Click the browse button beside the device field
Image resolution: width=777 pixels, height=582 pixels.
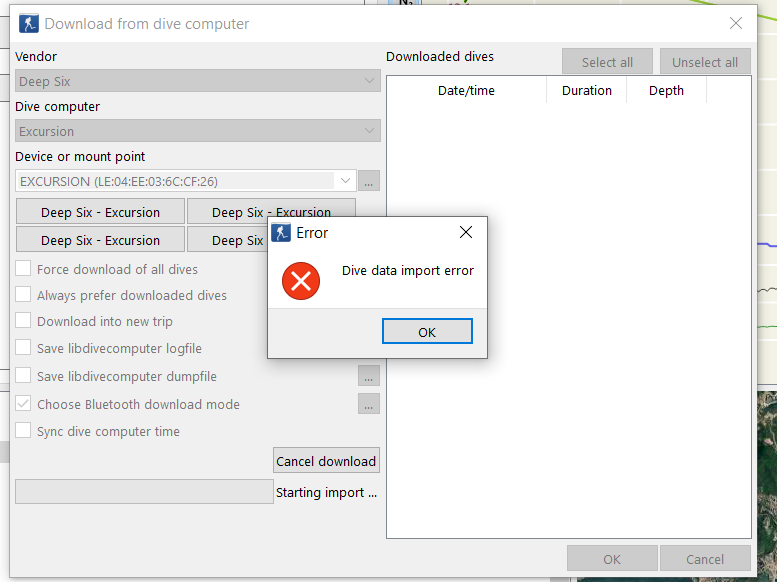(369, 181)
